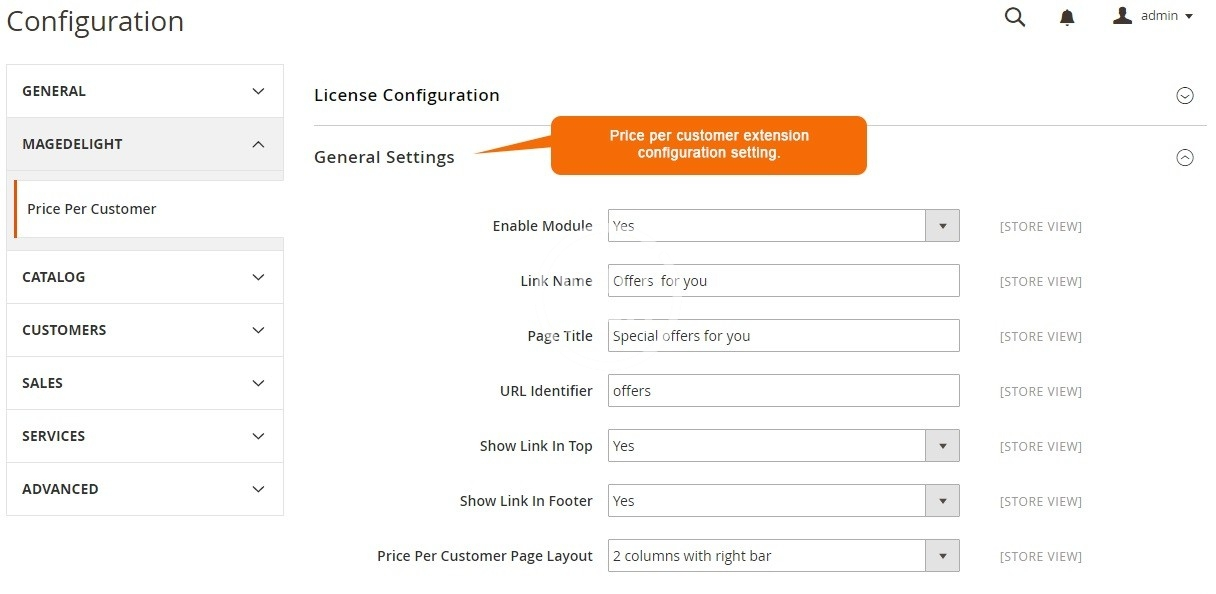
Task: Expand the Customers configuration group
Action: click(x=145, y=330)
